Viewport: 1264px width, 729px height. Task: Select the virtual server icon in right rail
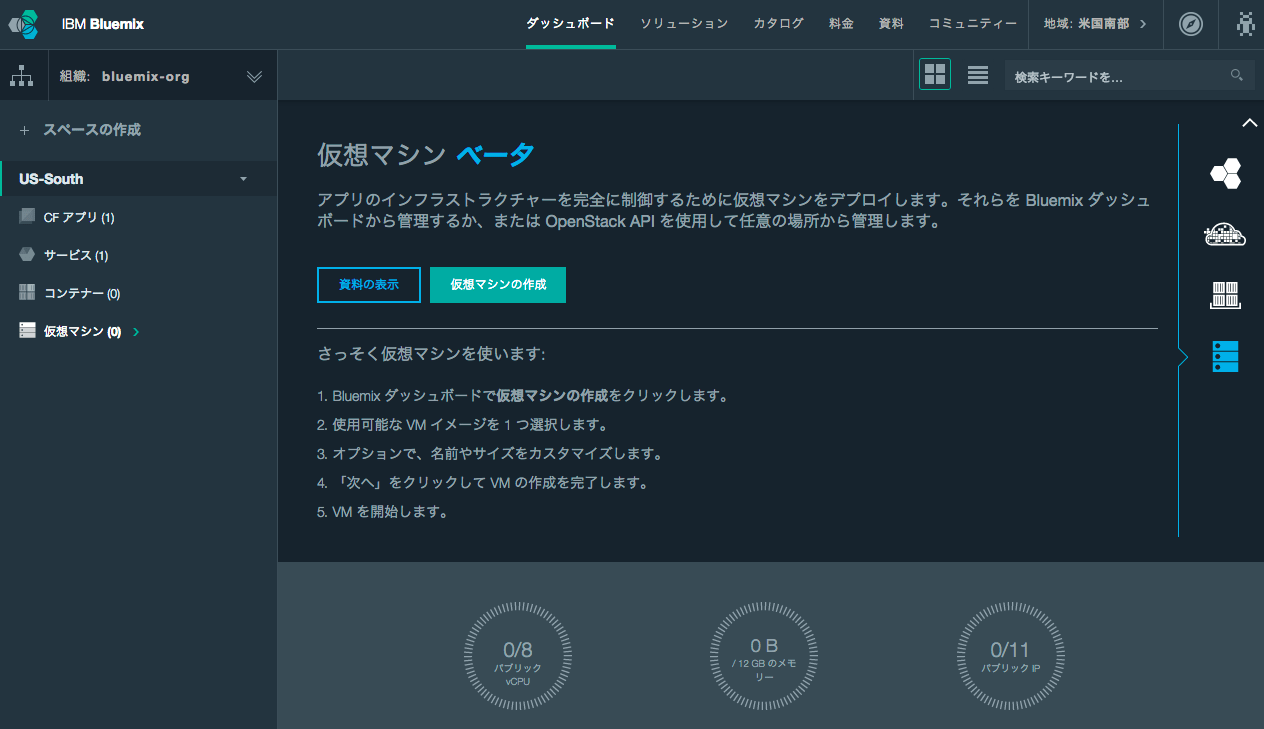[1225, 356]
